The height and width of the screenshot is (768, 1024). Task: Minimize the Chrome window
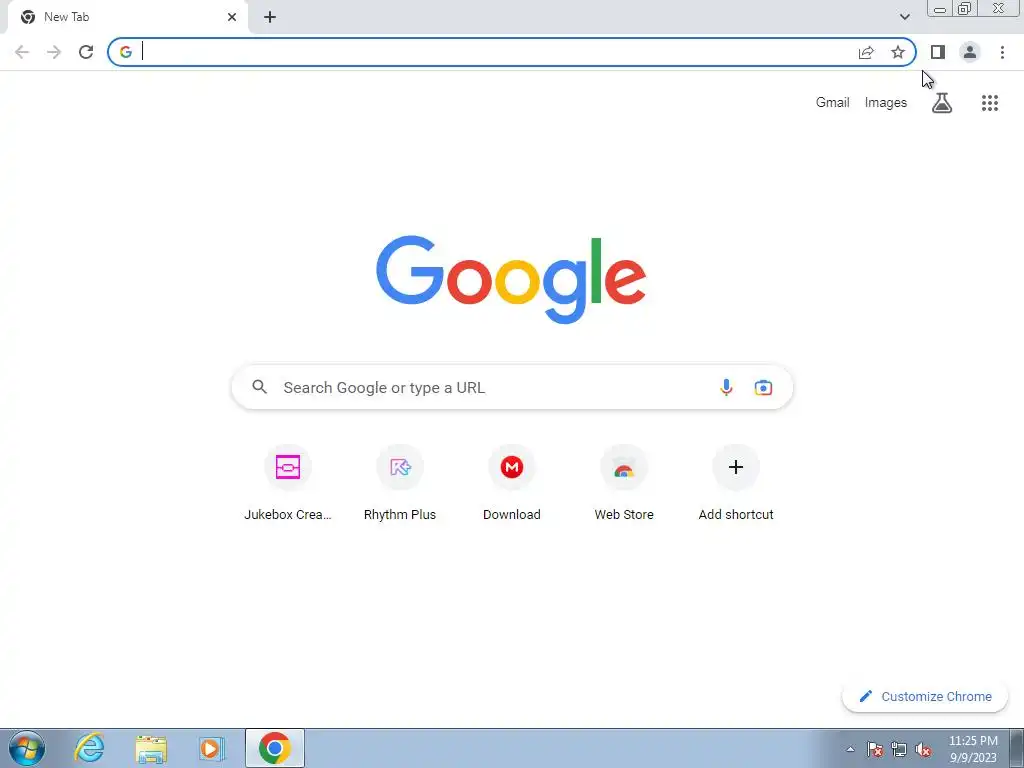click(940, 9)
